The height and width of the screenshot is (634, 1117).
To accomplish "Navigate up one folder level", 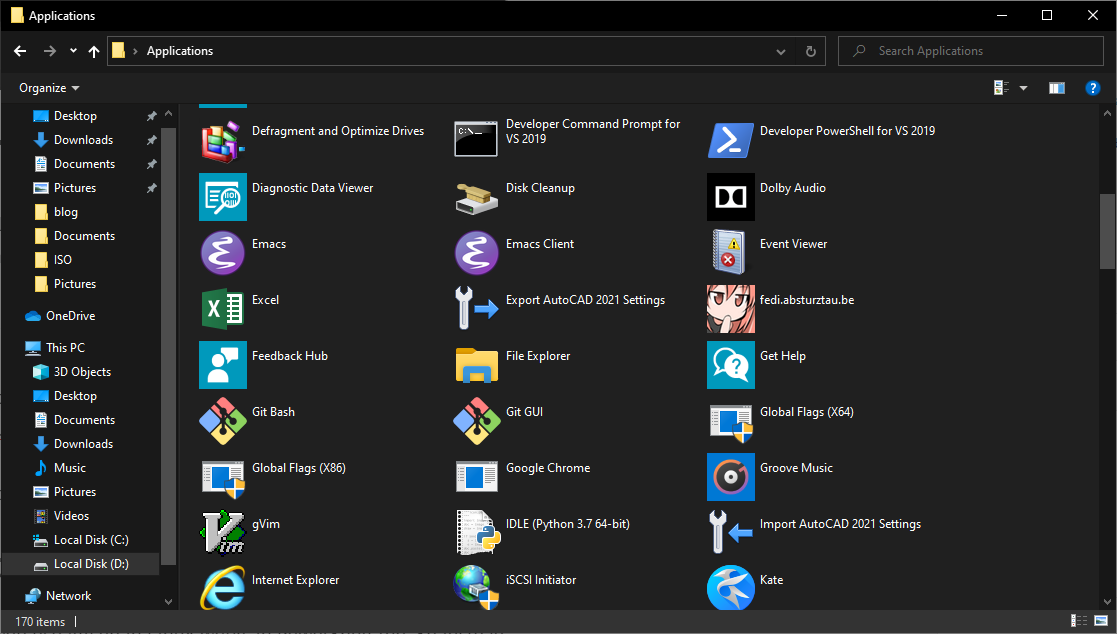I will [x=94, y=51].
